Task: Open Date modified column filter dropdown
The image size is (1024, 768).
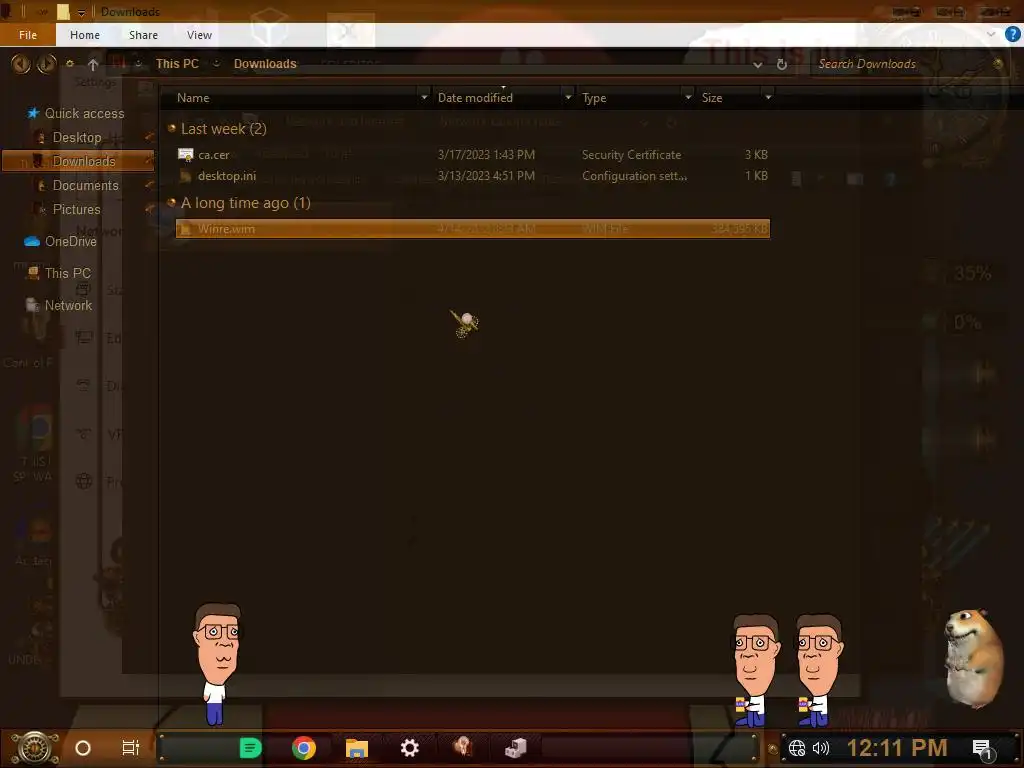Action: [568, 97]
